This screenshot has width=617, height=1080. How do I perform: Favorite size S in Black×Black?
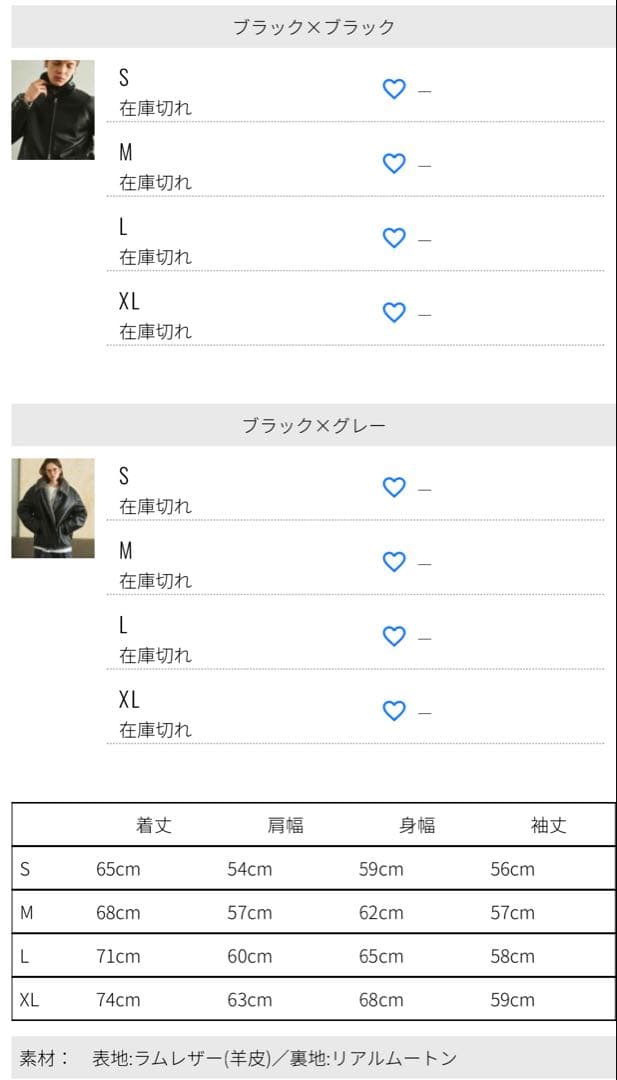[x=394, y=89]
